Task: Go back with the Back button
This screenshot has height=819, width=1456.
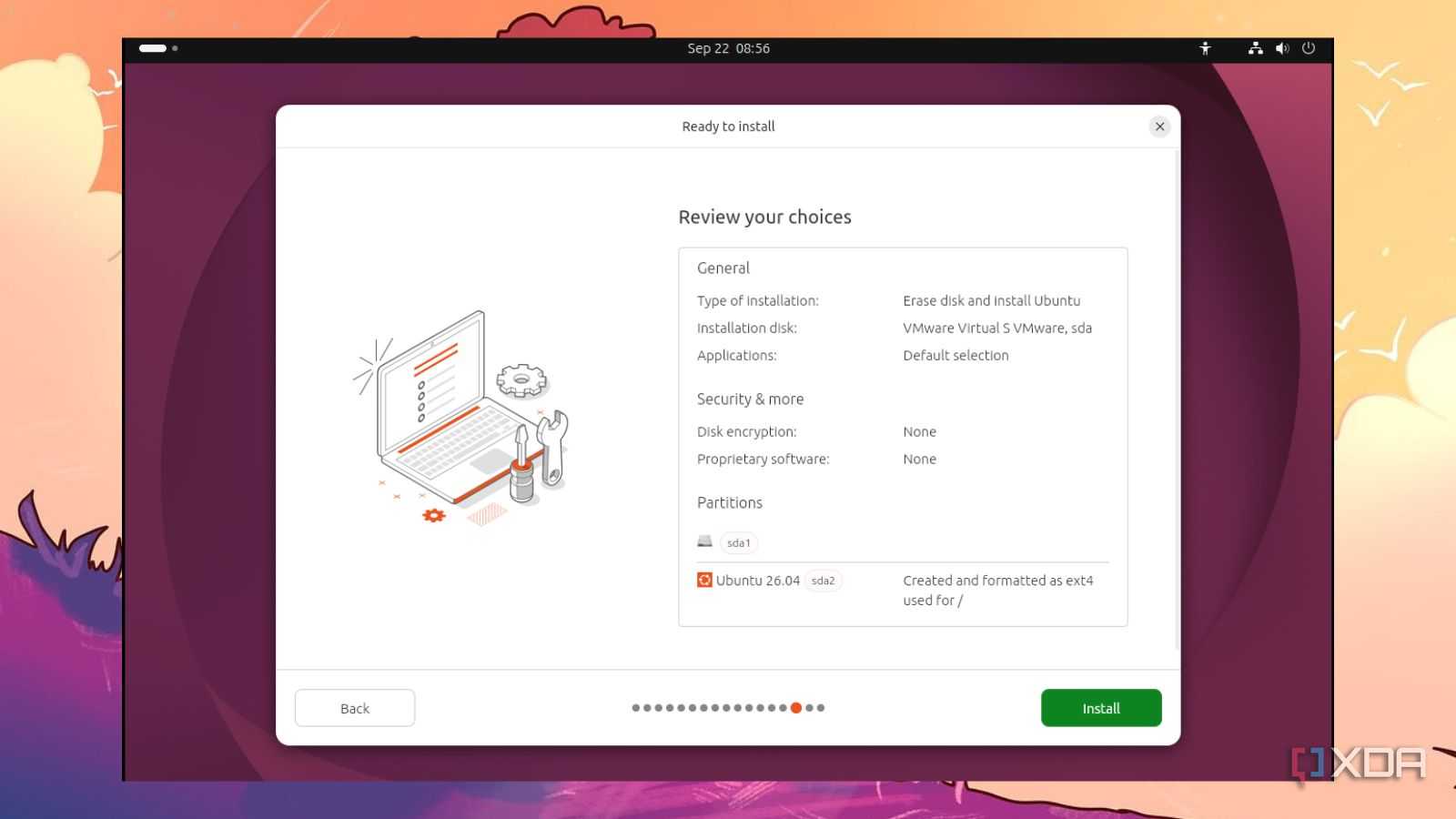Action: pos(355,708)
